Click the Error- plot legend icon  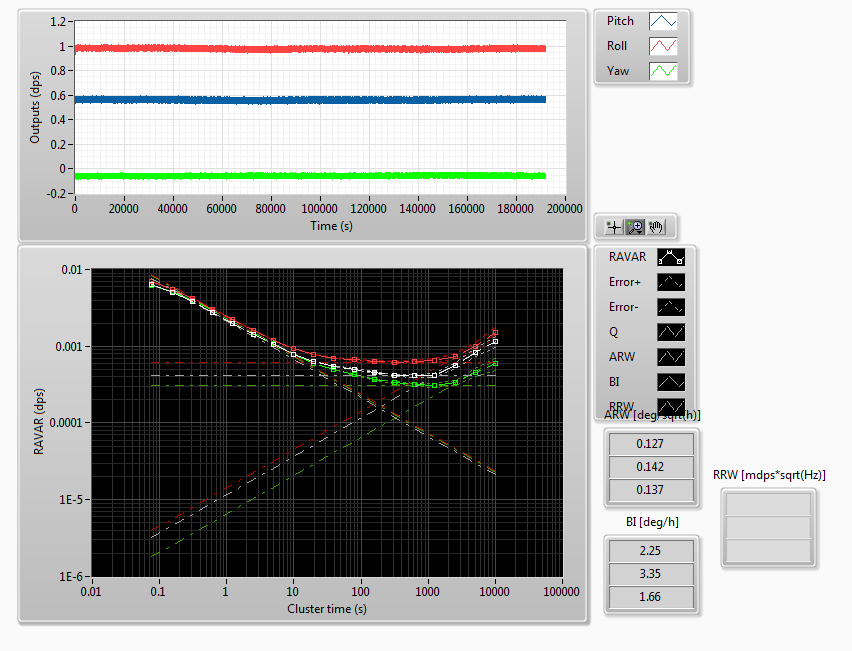[x=671, y=306]
